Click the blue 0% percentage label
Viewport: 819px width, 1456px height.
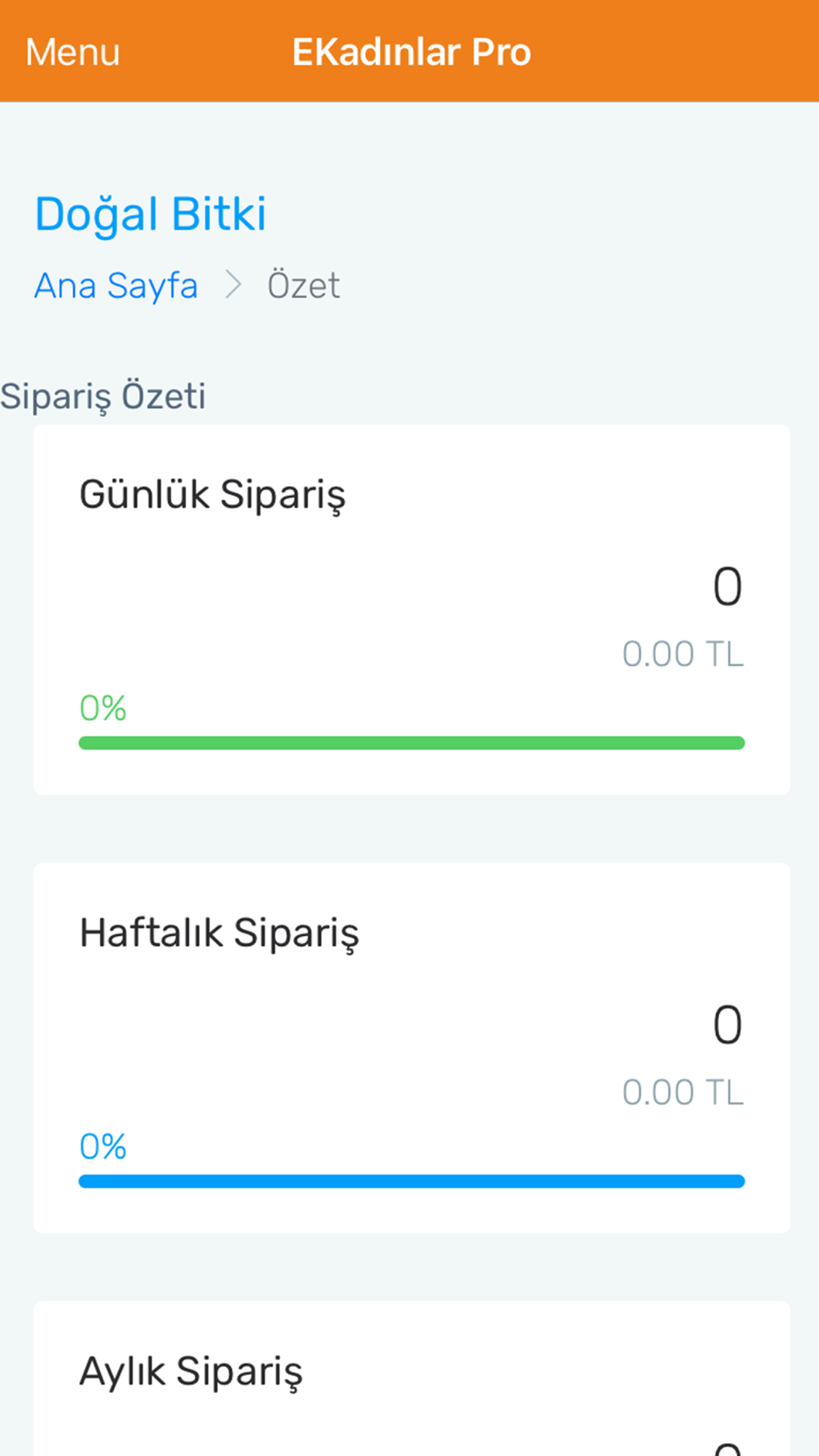coord(102,1146)
